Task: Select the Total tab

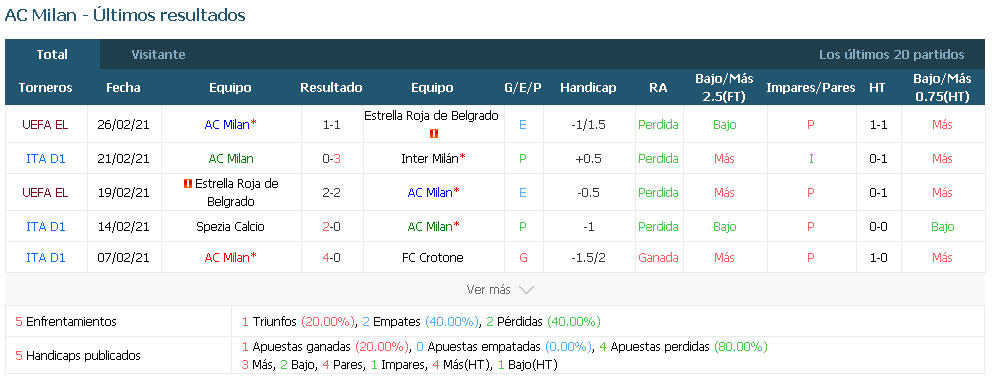Action: coord(52,55)
